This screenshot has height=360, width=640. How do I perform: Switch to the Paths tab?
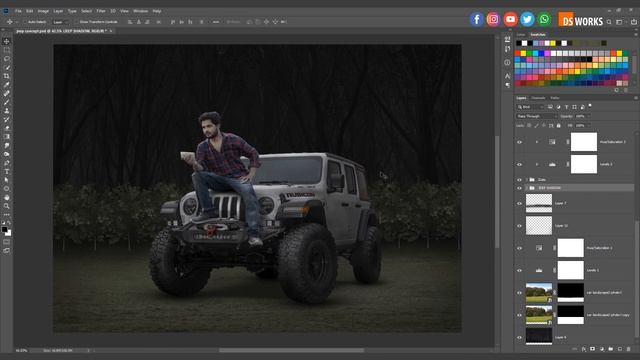(555, 98)
